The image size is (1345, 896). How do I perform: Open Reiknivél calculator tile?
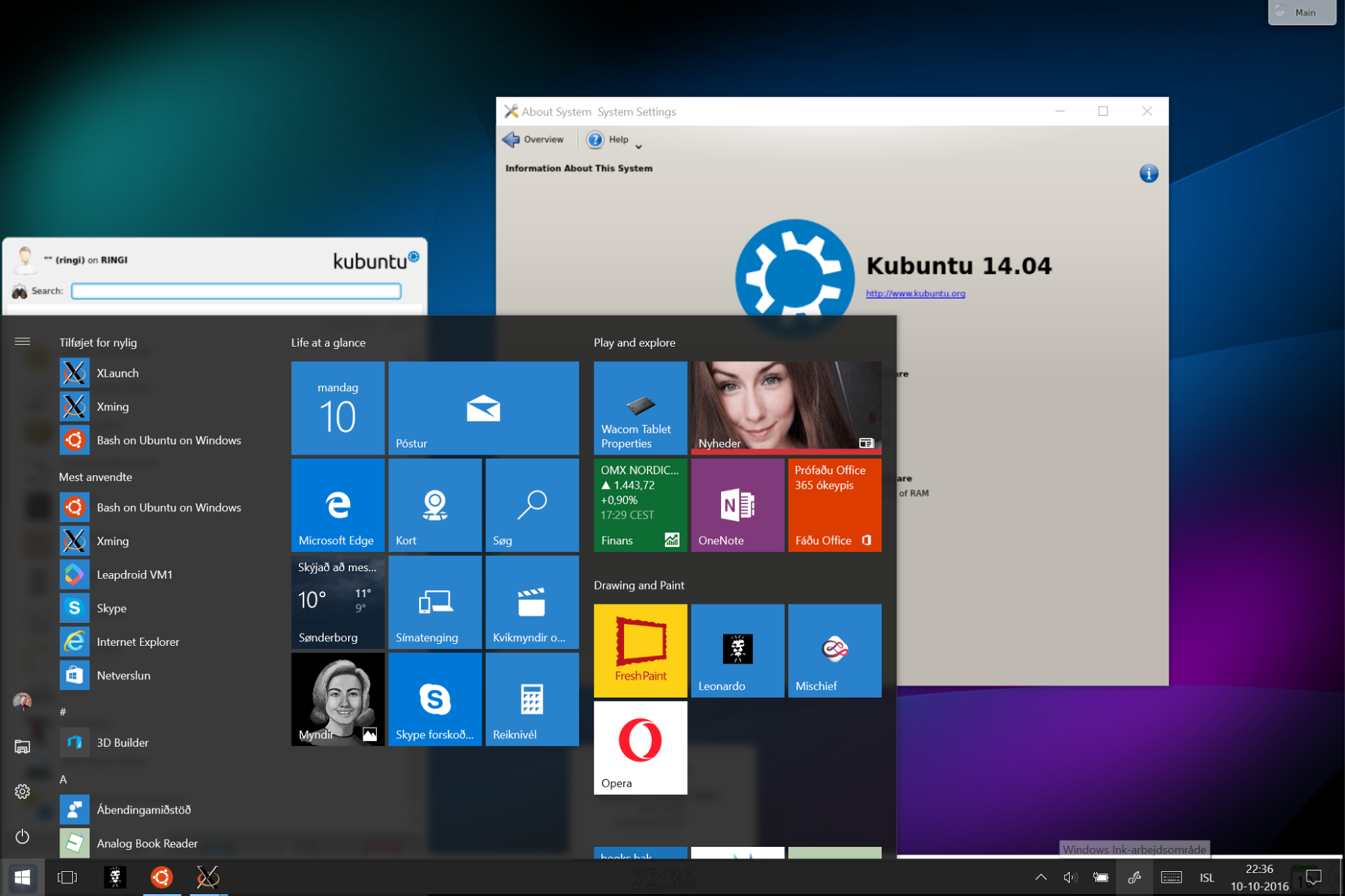pos(532,699)
